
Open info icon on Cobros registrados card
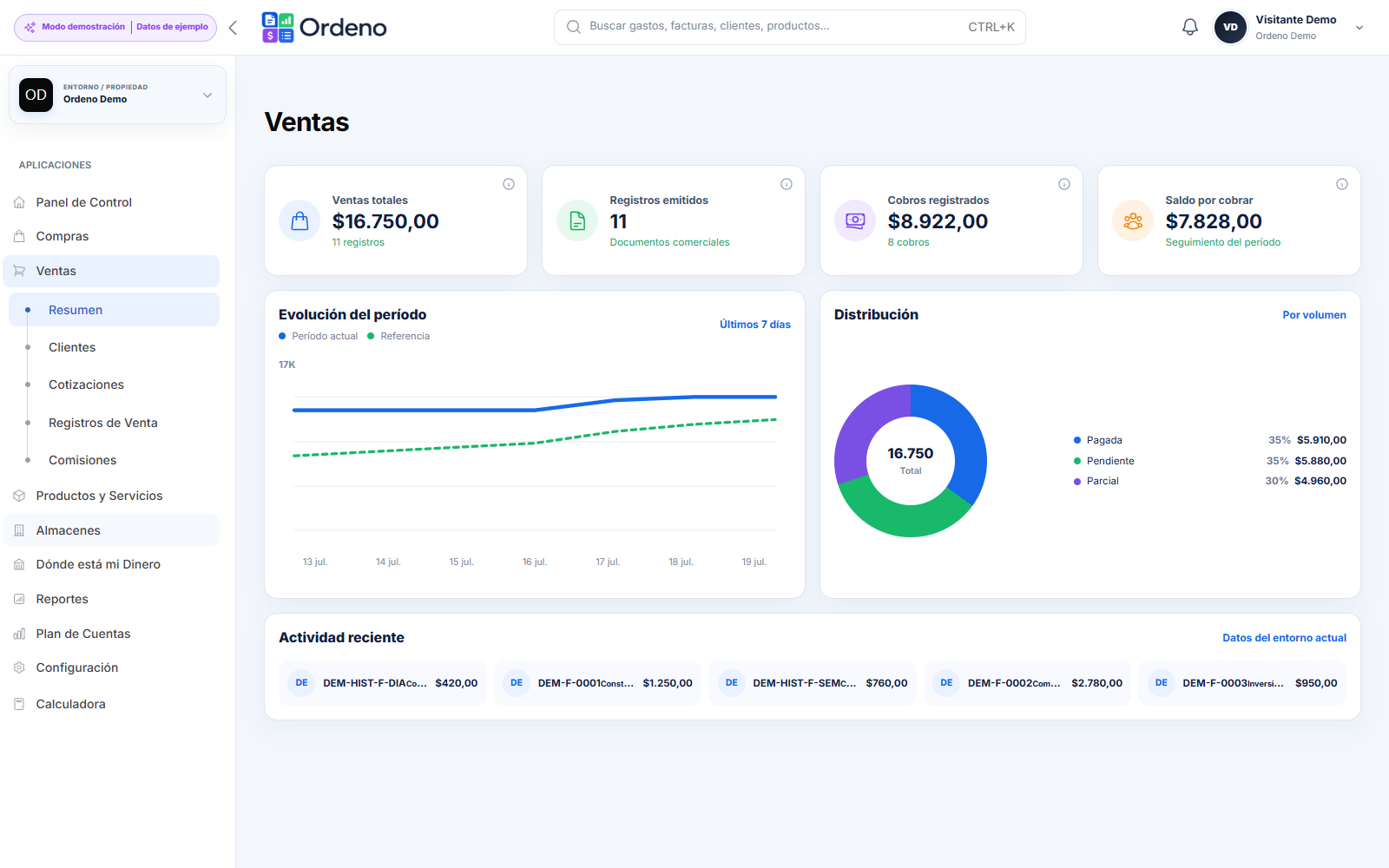[x=1064, y=184]
